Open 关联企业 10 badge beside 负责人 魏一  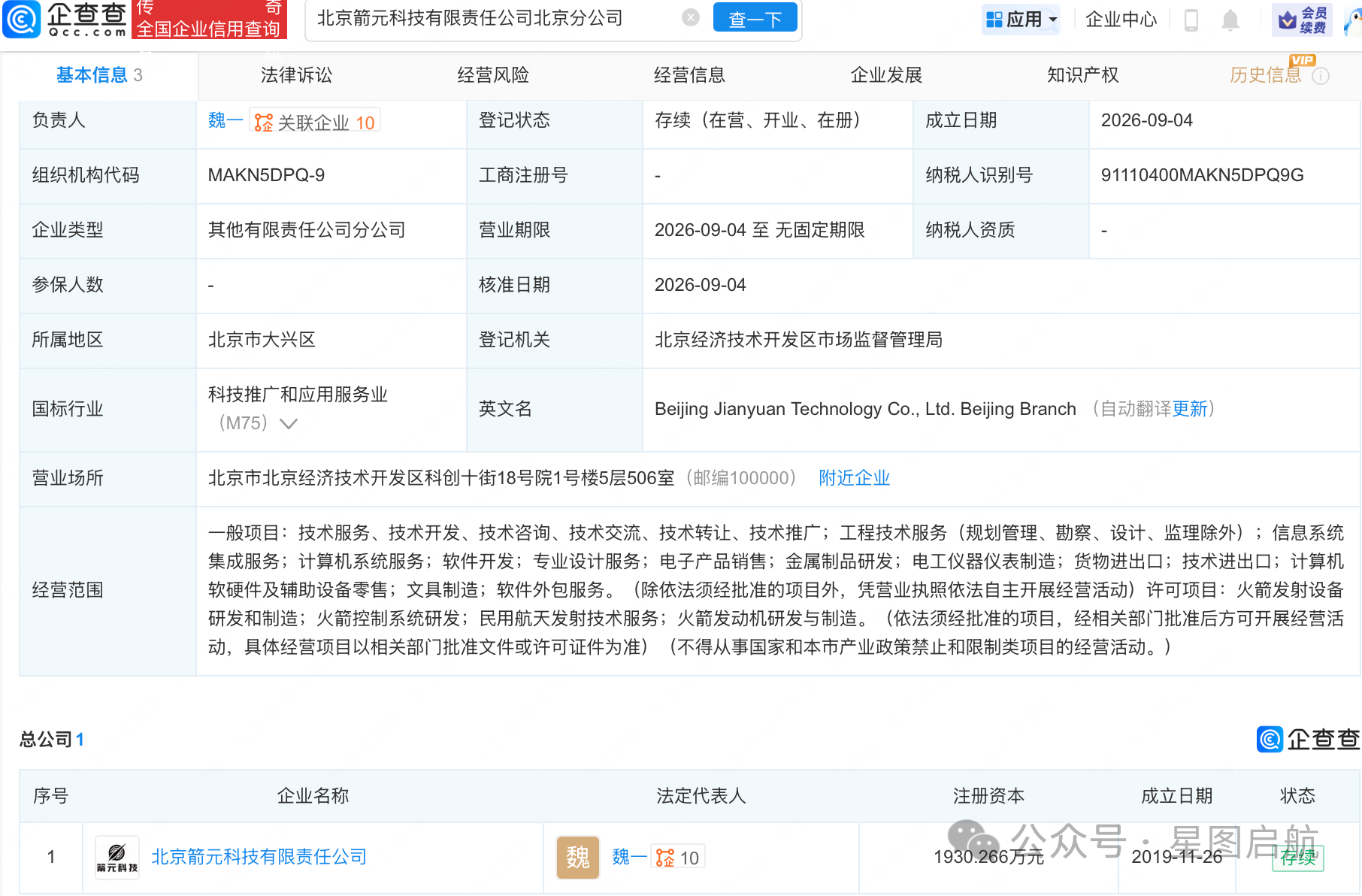pyautogui.click(x=315, y=121)
